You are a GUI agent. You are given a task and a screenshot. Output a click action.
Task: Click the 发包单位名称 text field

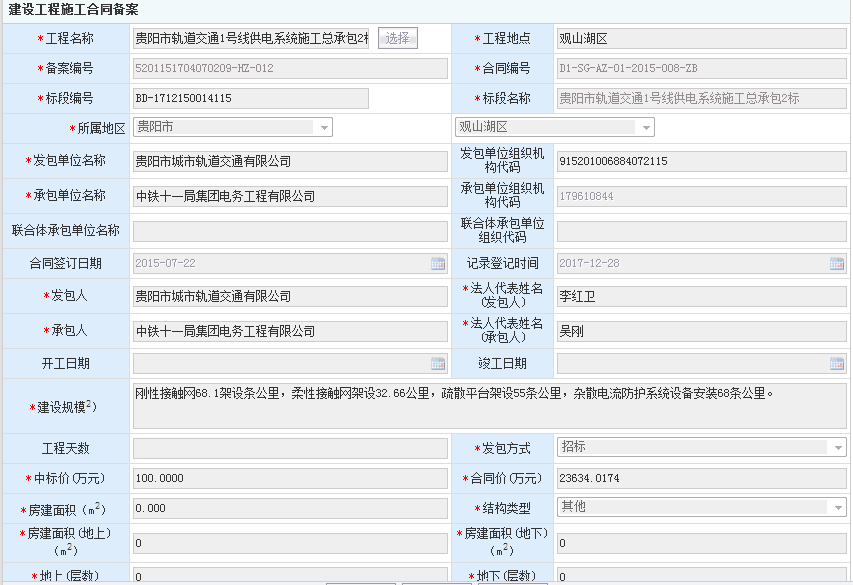pyautogui.click(x=290, y=161)
